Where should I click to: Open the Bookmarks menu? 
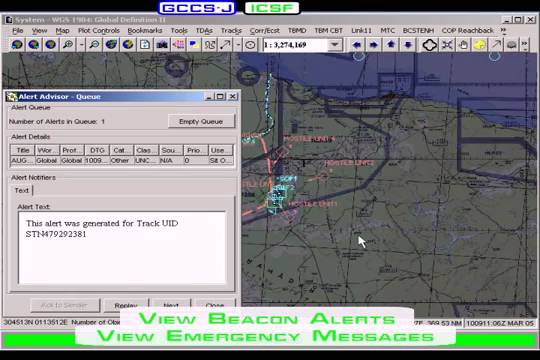[x=145, y=31]
